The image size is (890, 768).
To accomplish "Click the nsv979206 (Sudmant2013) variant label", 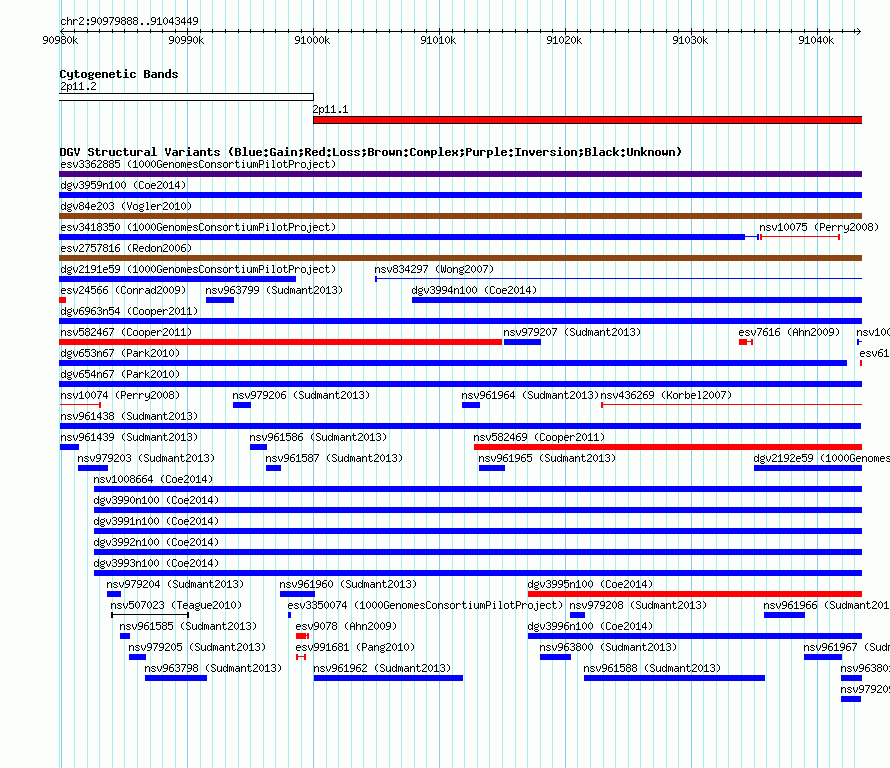I will point(301,396).
